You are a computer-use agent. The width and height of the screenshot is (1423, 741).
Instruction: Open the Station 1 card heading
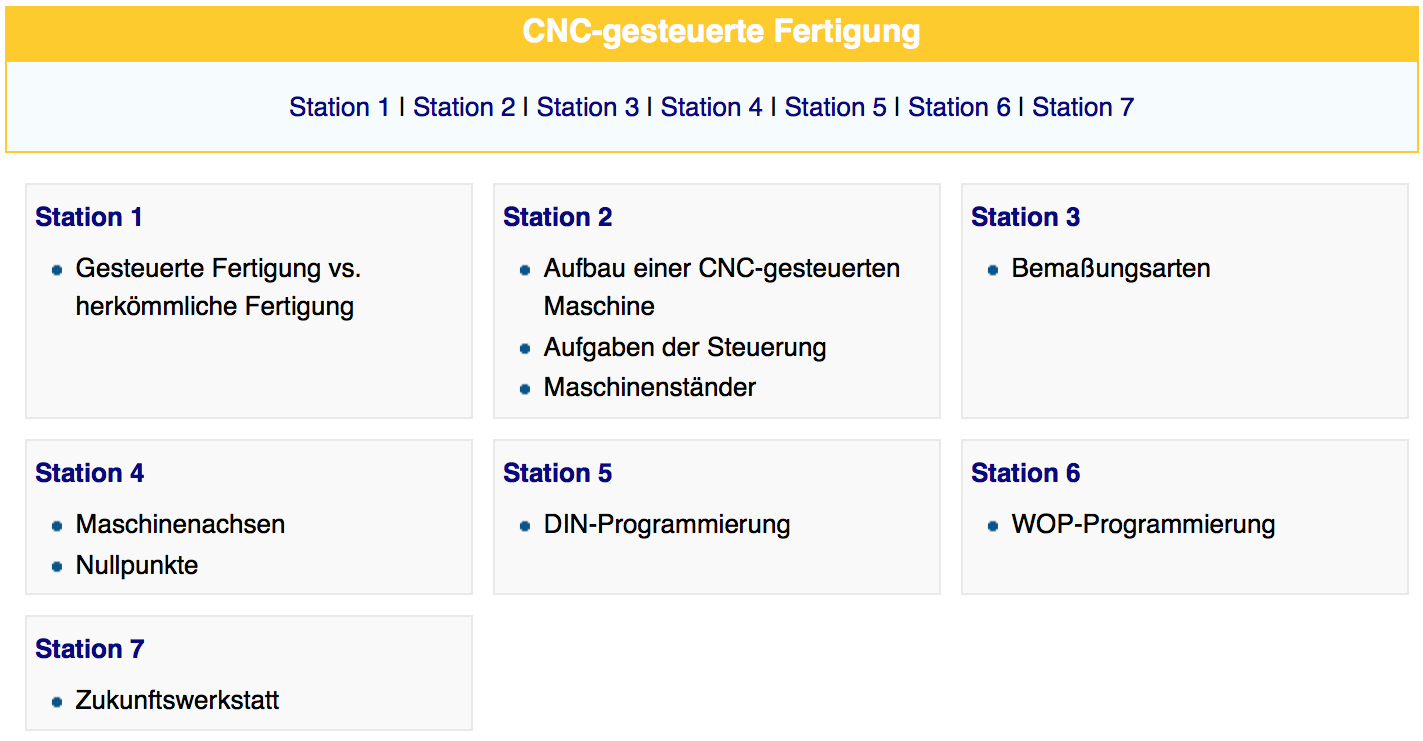pos(89,217)
